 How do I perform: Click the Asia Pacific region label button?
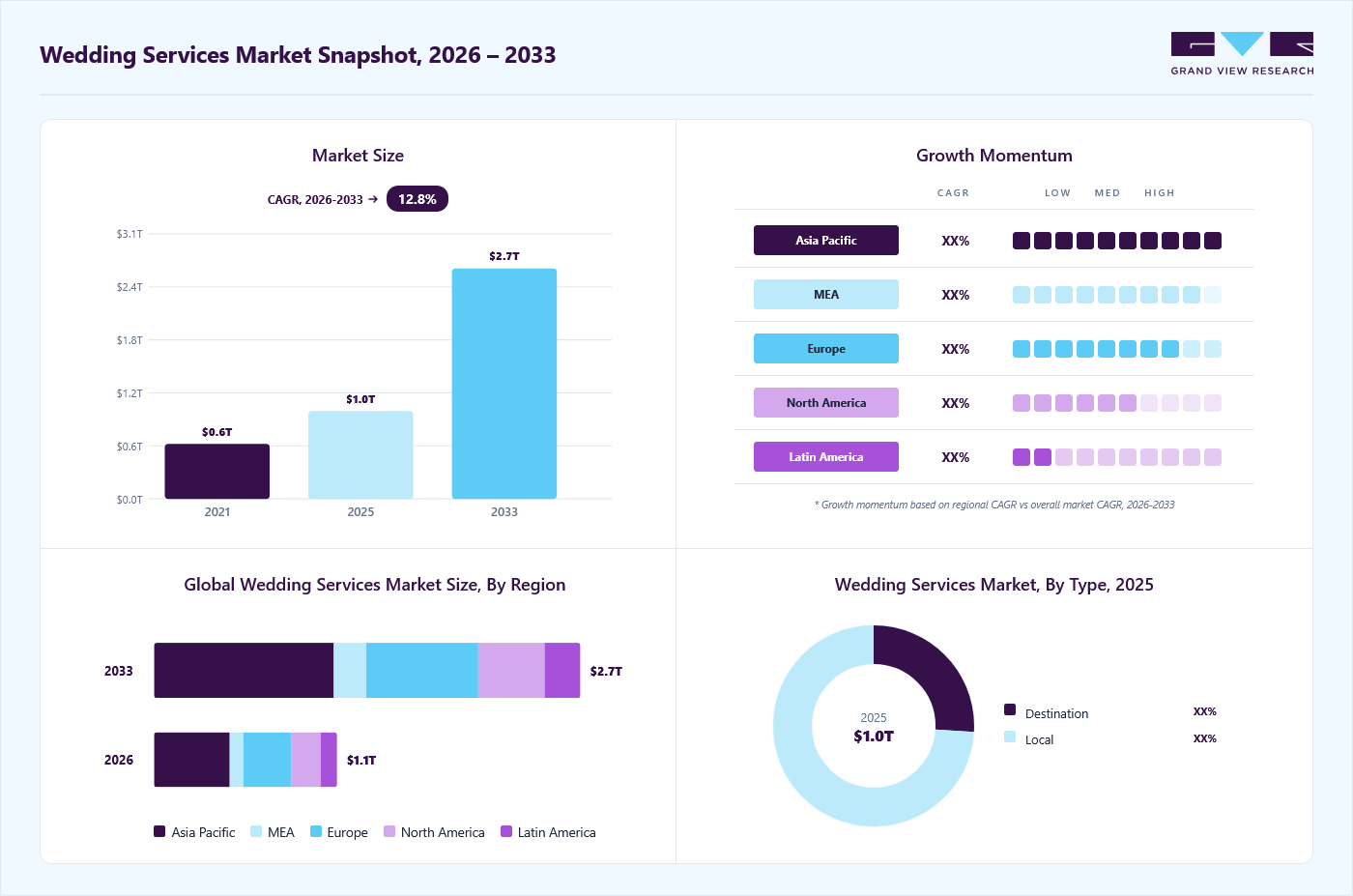[x=826, y=241]
